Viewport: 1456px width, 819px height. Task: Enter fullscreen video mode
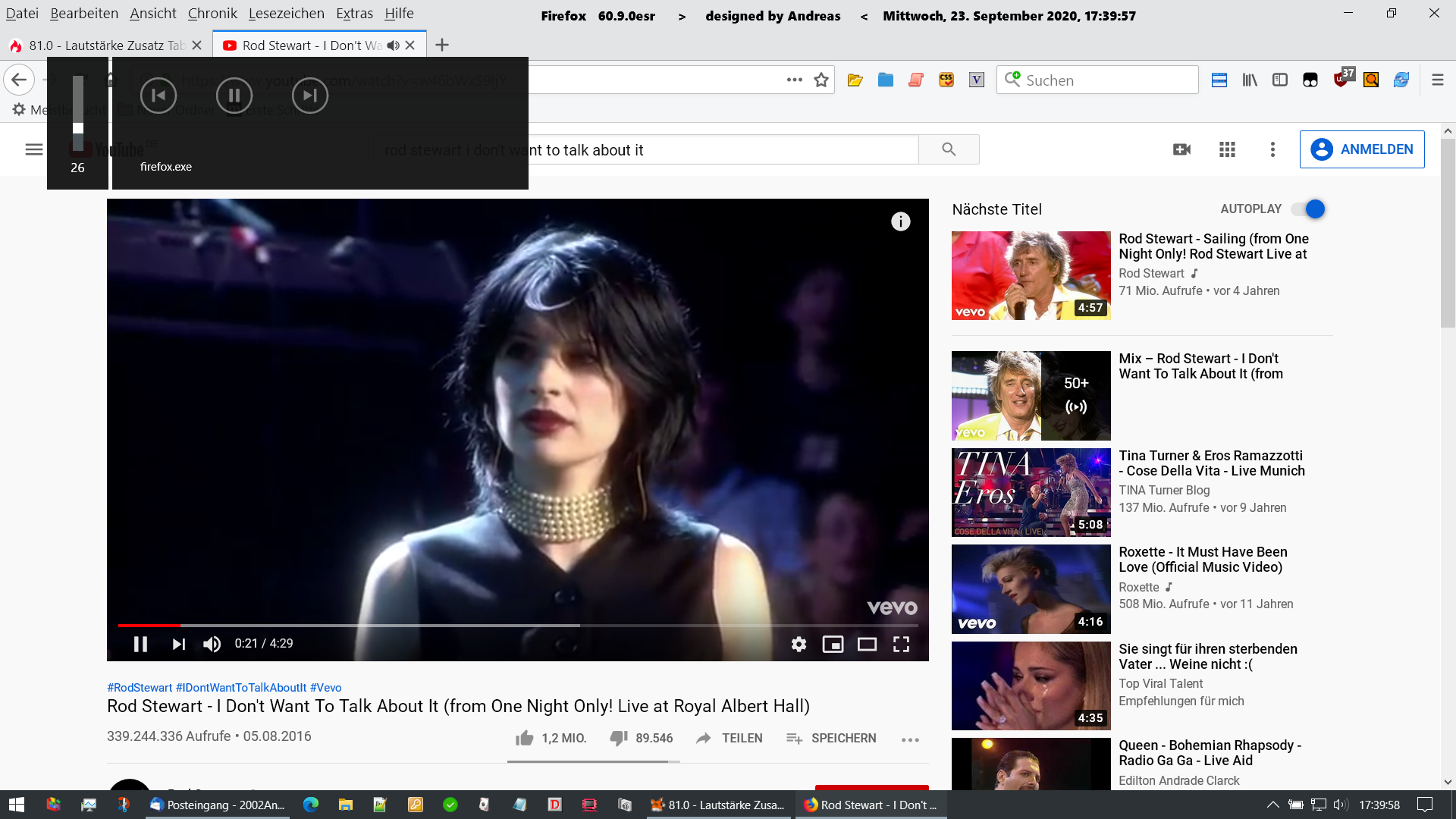(901, 644)
